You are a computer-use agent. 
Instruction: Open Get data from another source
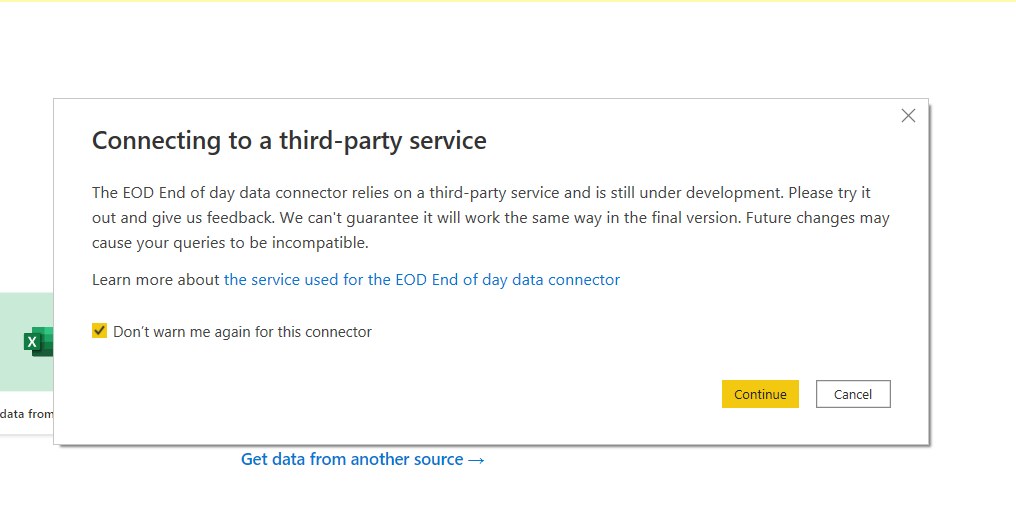(x=362, y=459)
